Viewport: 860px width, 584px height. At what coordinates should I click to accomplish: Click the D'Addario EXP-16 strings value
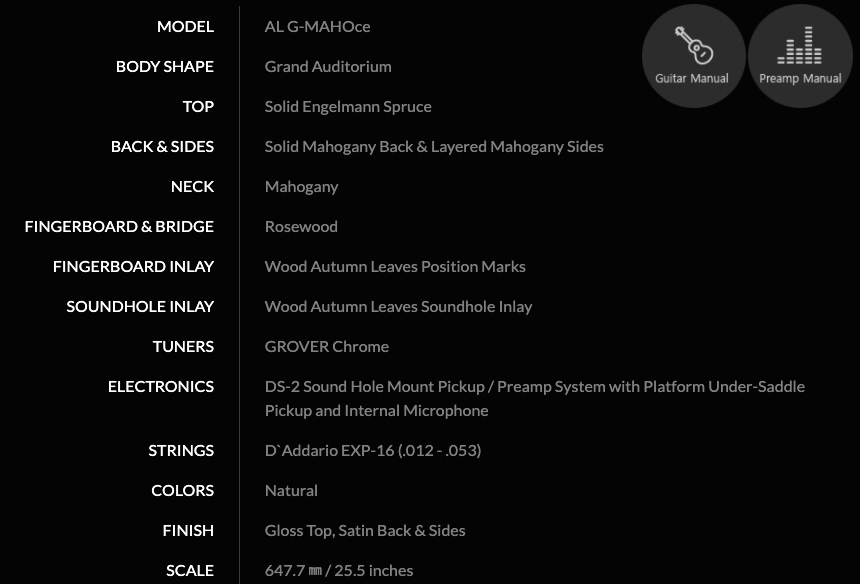point(373,450)
